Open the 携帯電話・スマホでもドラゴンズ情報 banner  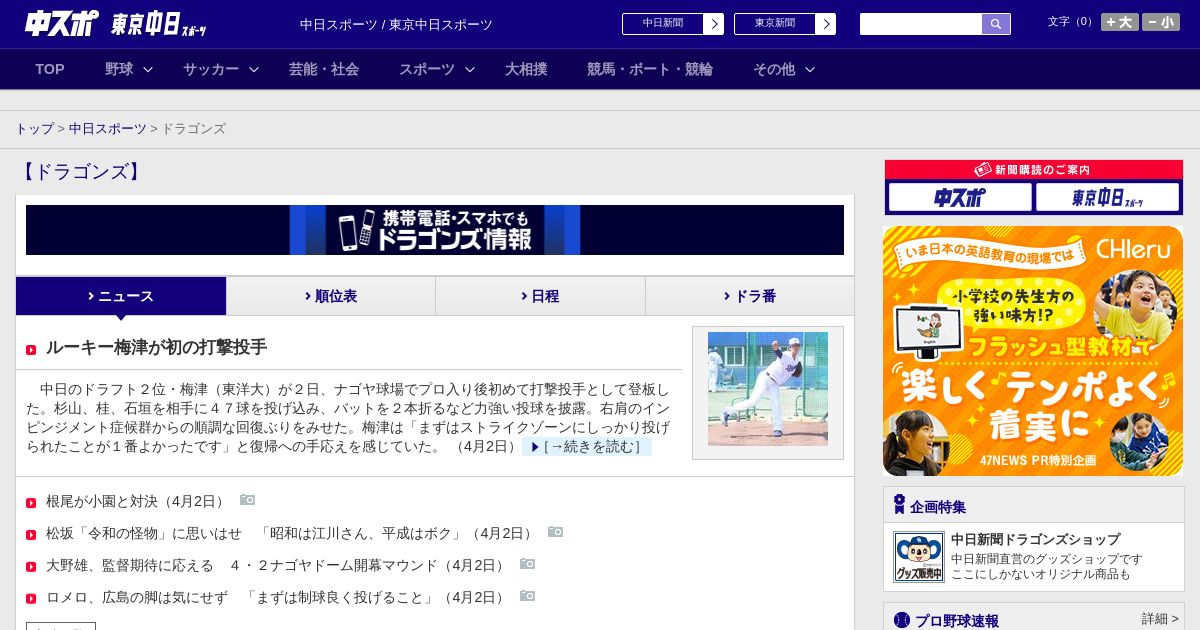435,230
